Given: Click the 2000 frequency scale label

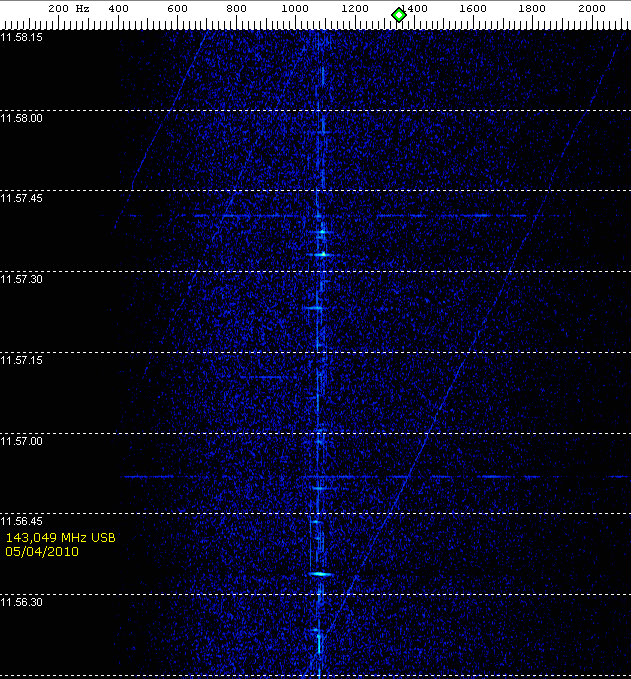Looking at the screenshot, I should 592,8.
